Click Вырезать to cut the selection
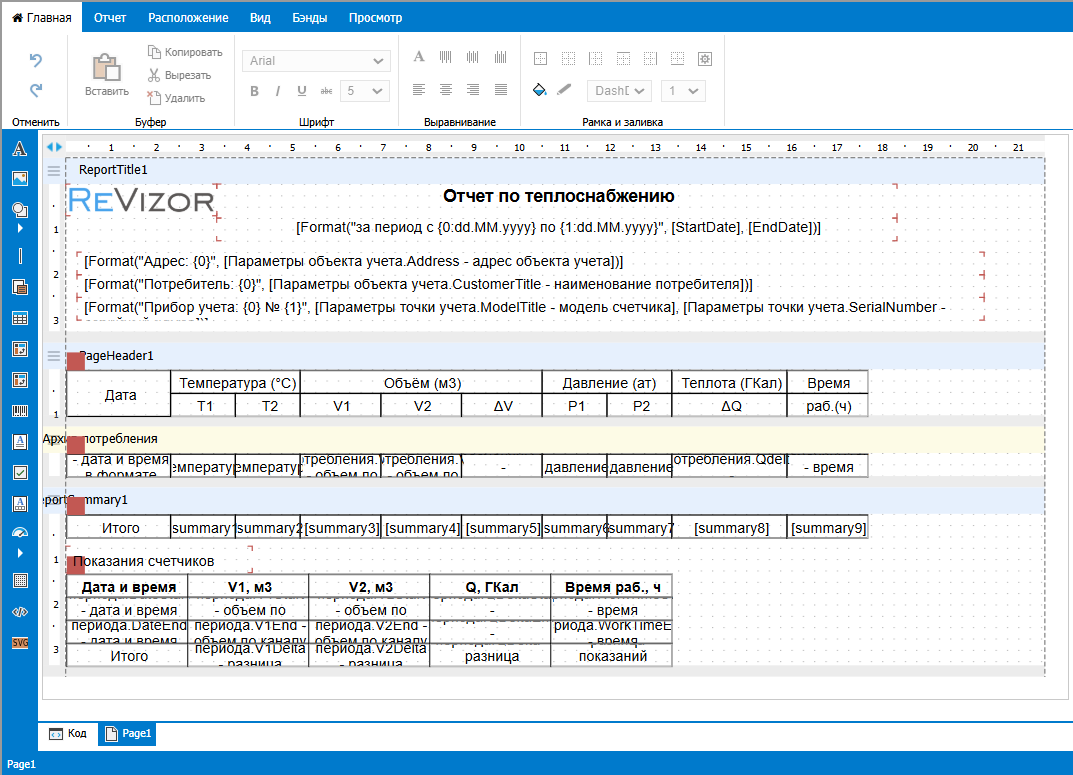This screenshot has width=1073, height=775. click(x=179, y=75)
